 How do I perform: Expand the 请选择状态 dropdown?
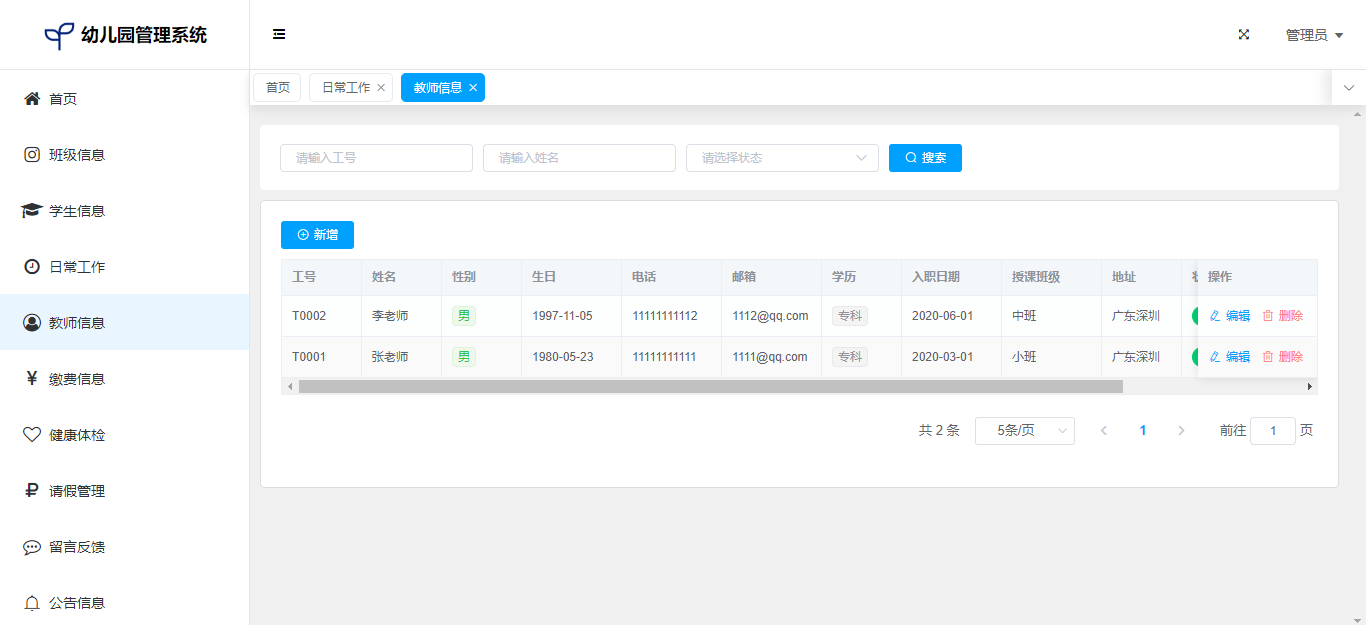pyautogui.click(x=781, y=158)
